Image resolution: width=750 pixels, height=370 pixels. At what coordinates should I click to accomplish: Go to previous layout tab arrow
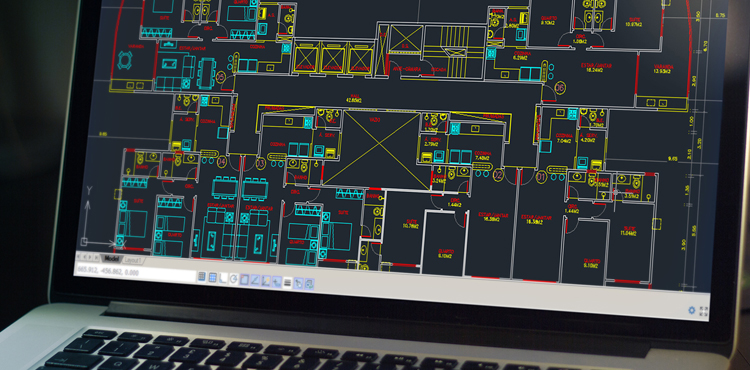[x=85, y=257]
